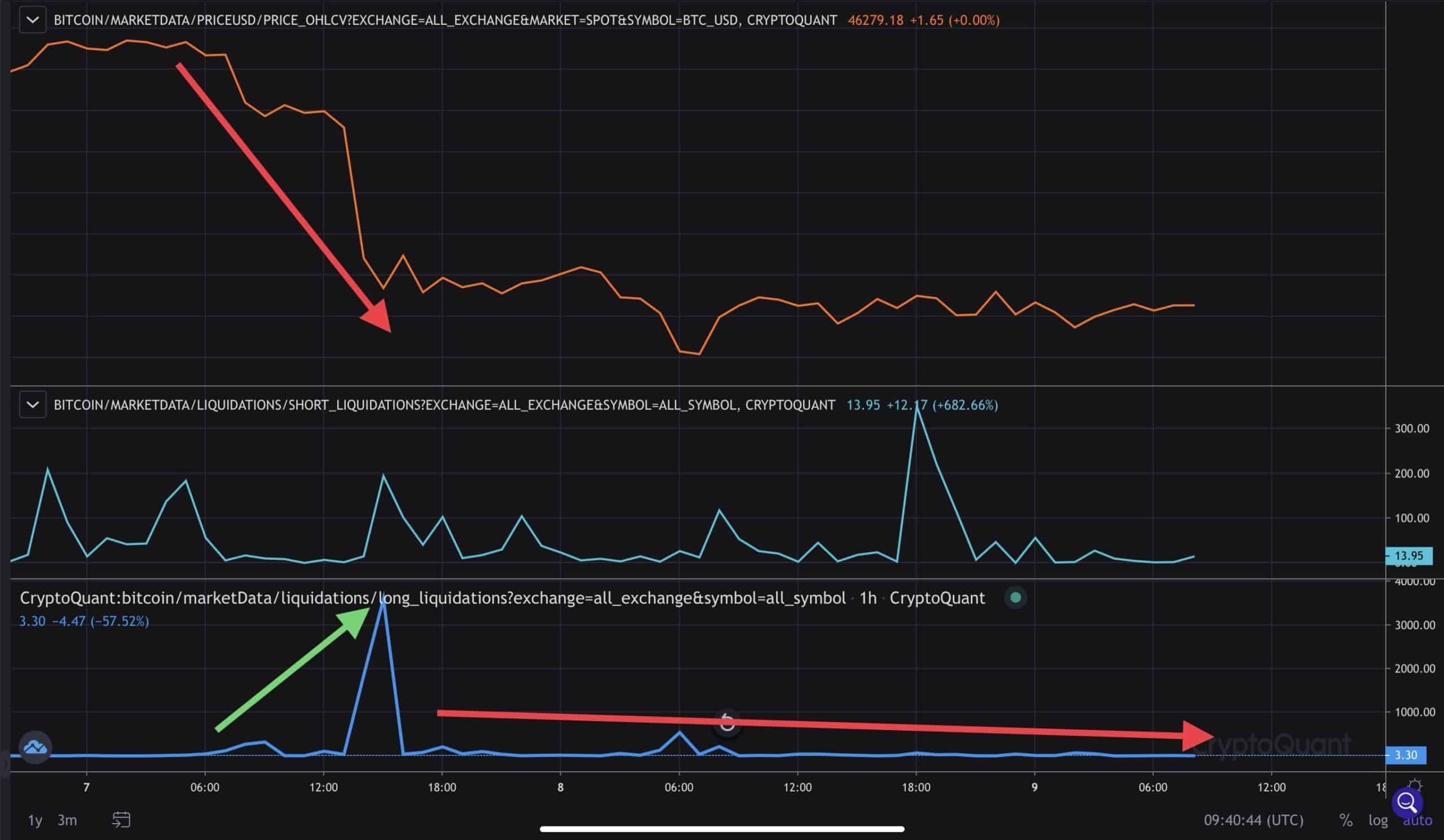This screenshot has height=840, width=1444.
Task: Tap the purple magnifier search bubble
Action: click(1407, 803)
